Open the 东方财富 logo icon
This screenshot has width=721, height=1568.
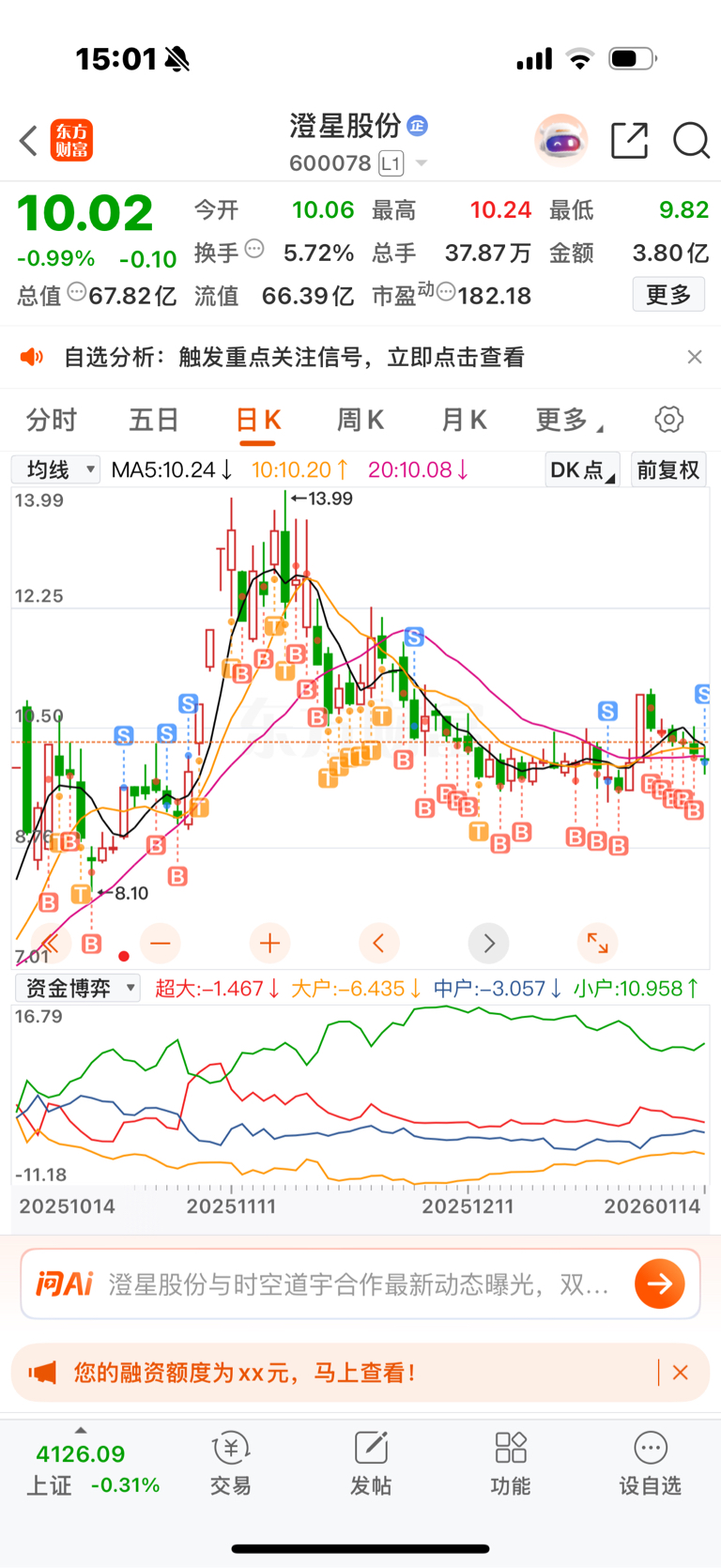pos(71,141)
